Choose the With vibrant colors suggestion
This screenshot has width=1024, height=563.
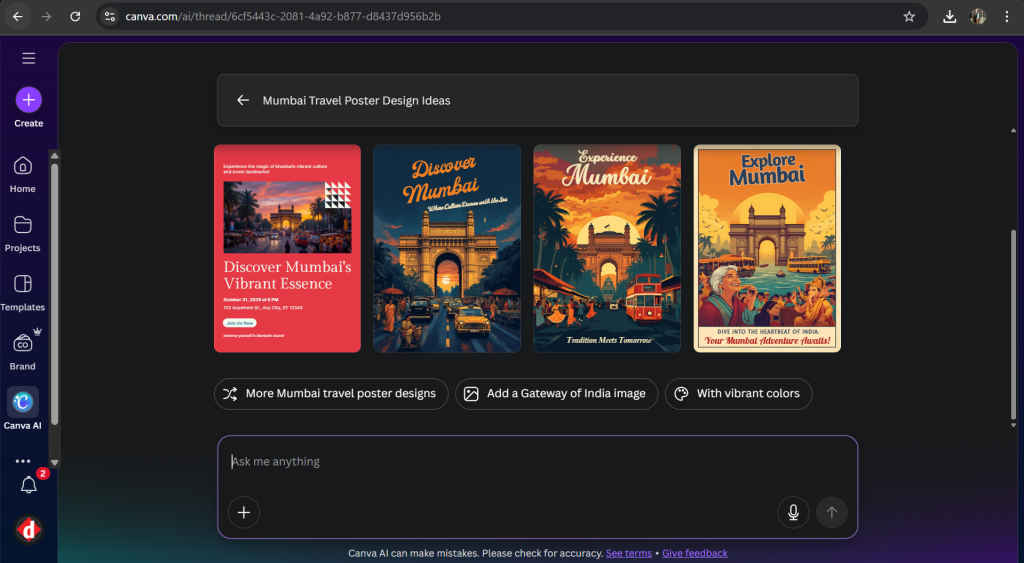(x=738, y=394)
